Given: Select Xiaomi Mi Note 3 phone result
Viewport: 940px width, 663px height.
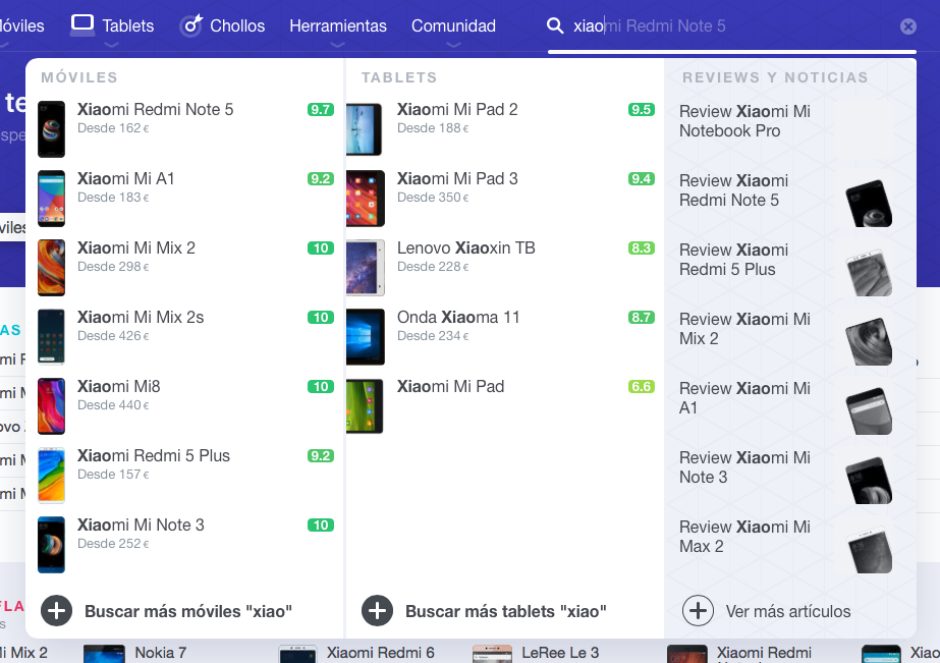Looking at the screenshot, I should (x=186, y=544).
